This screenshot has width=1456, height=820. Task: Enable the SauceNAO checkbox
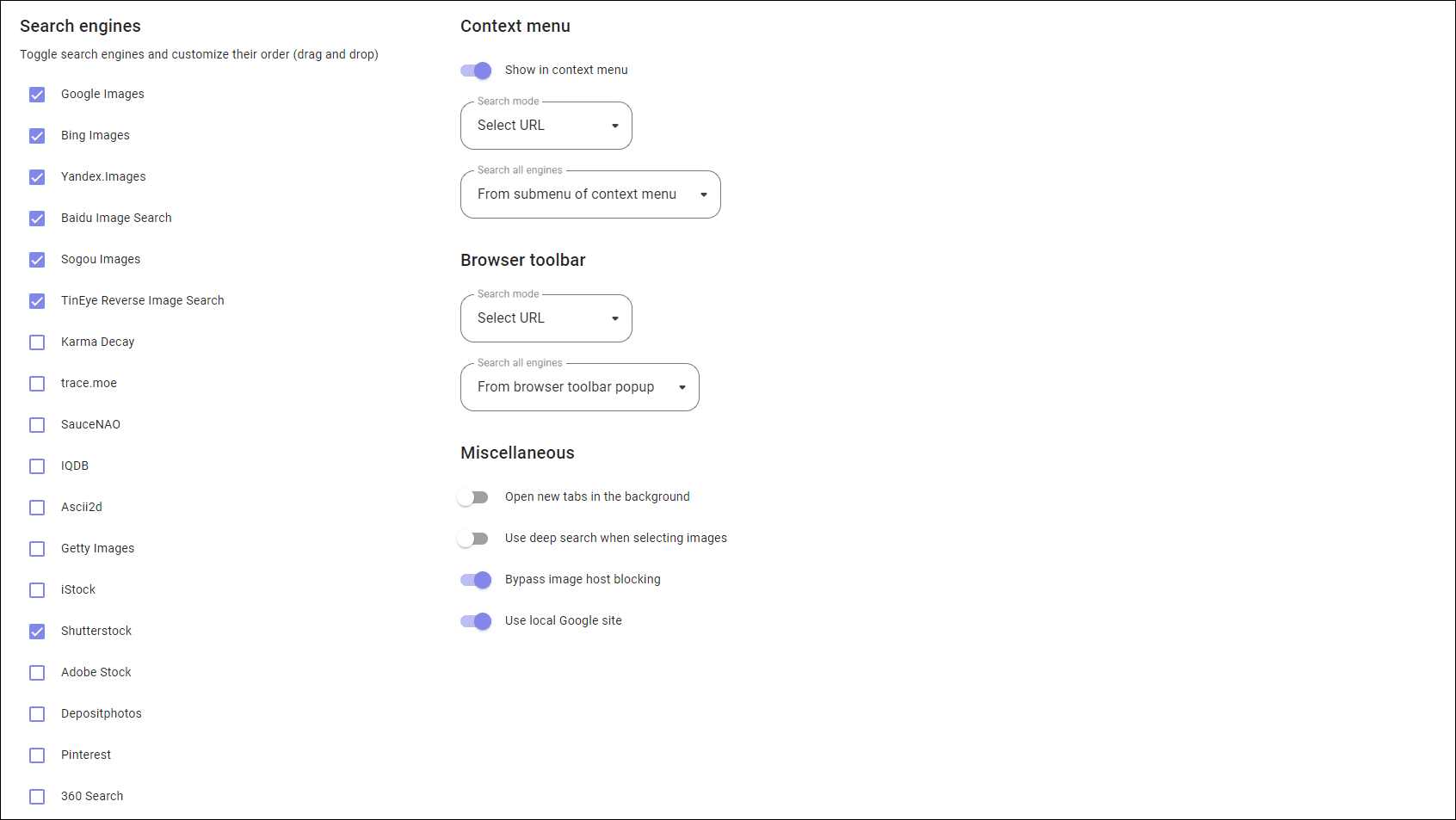click(x=37, y=425)
